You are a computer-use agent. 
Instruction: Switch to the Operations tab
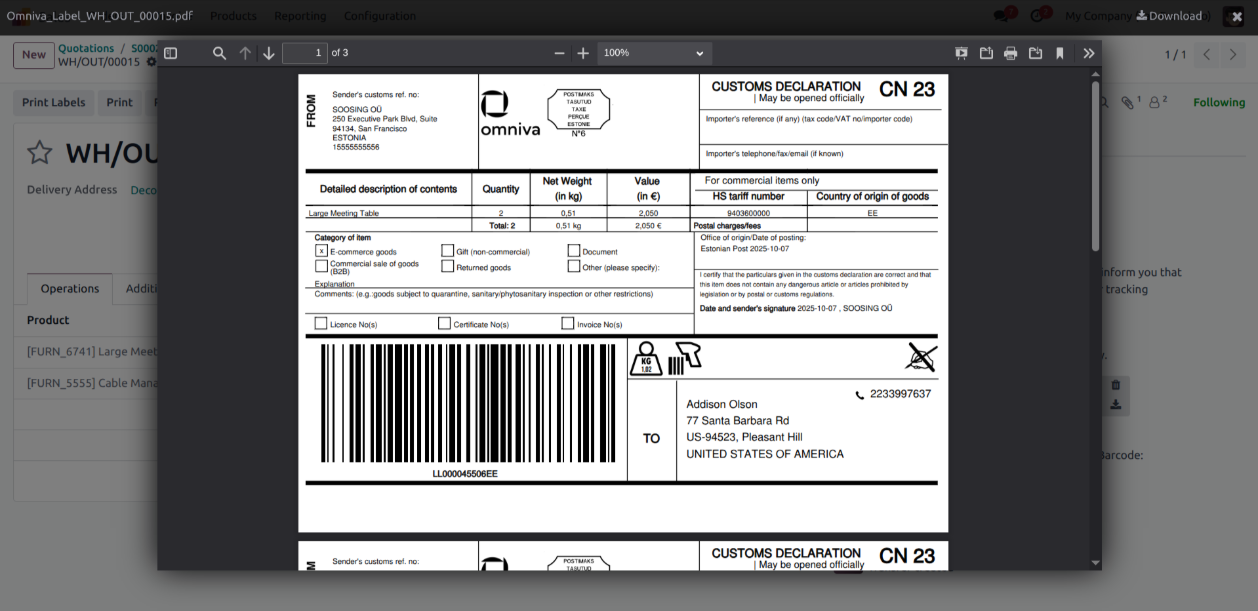click(70, 288)
